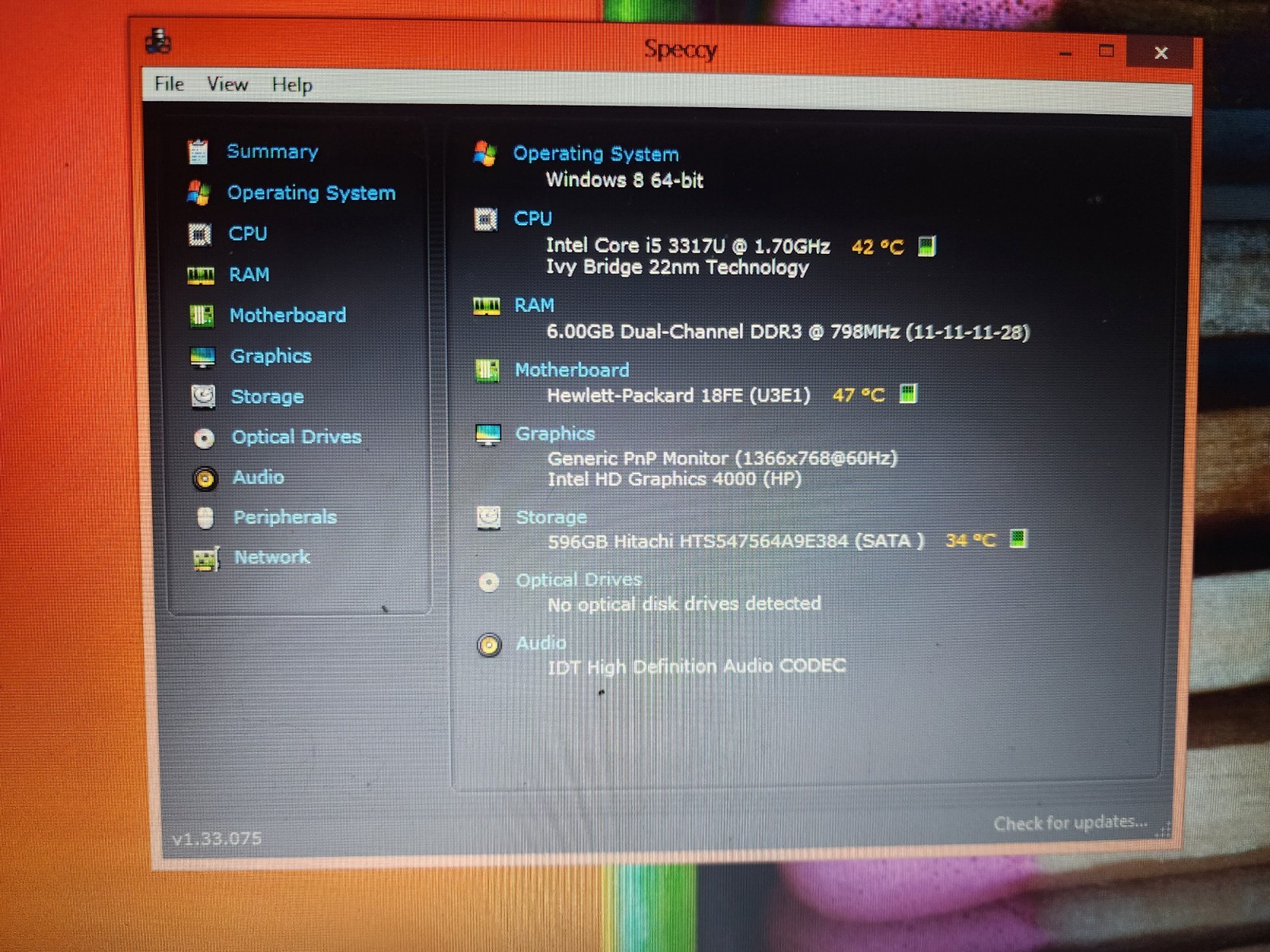Click Windows flag icon in summary pane
Viewport: 1270px width, 952px height.
[x=485, y=153]
